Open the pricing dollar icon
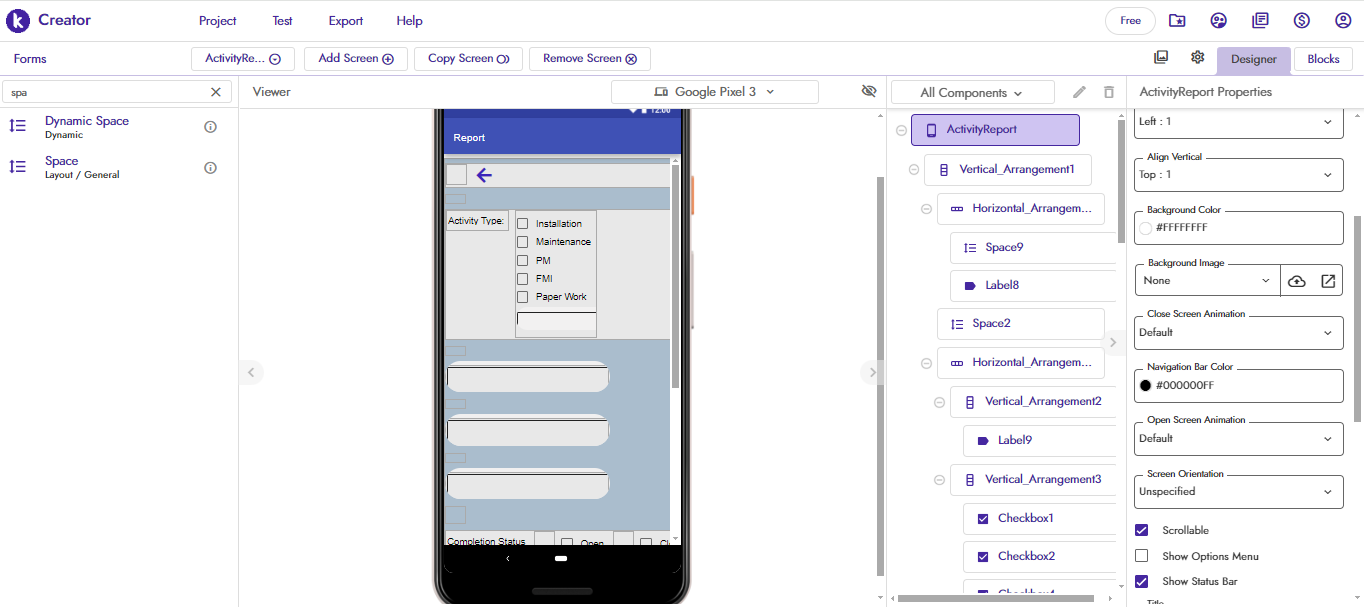 pyautogui.click(x=1301, y=20)
